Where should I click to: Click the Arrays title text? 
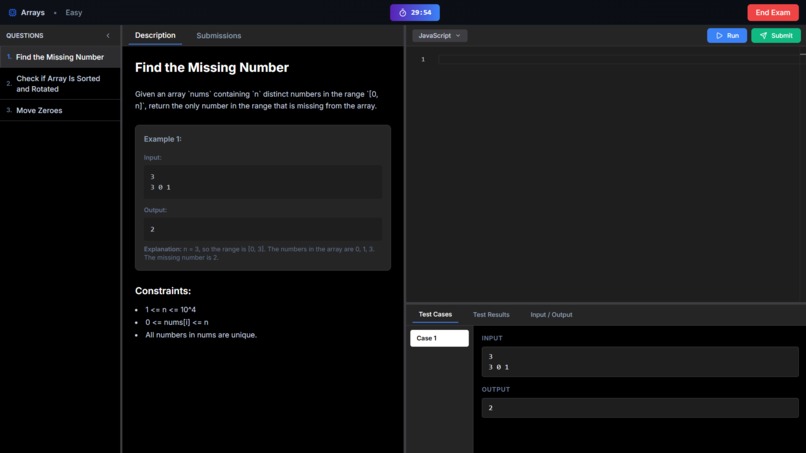click(33, 12)
